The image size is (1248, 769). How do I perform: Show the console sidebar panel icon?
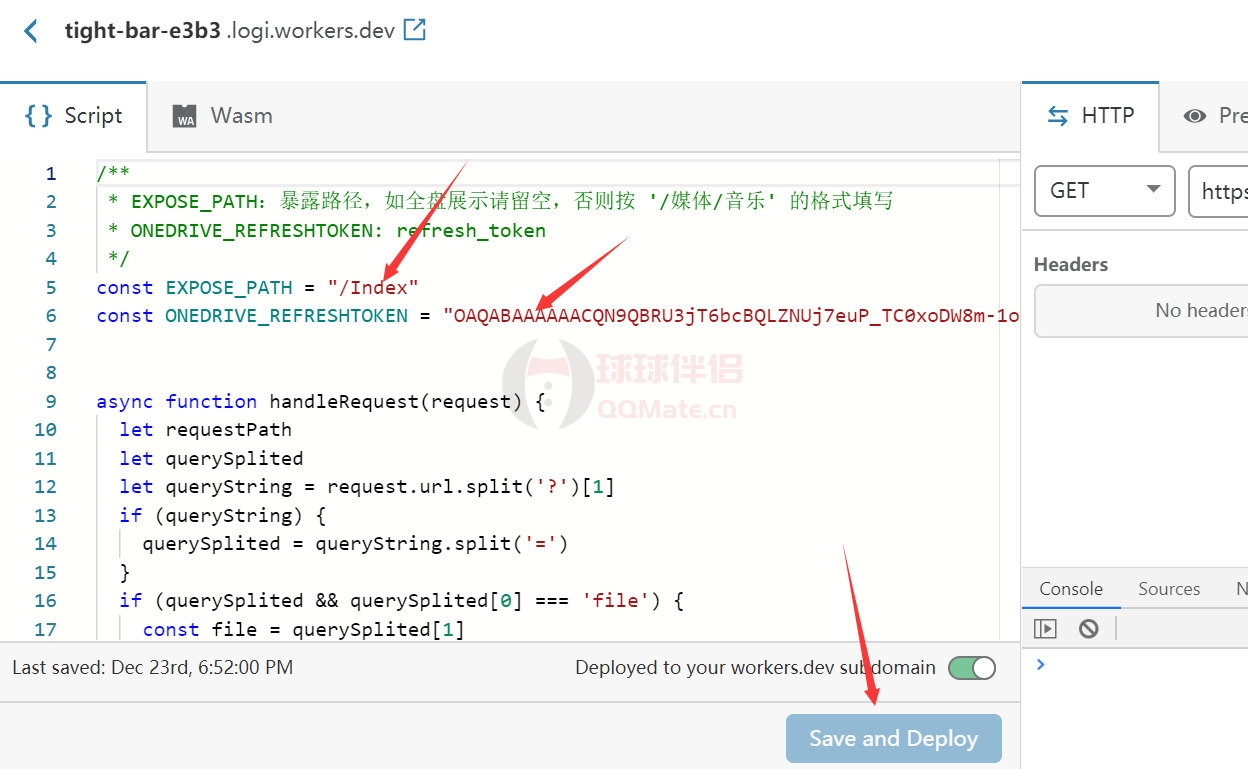[x=1045, y=628]
